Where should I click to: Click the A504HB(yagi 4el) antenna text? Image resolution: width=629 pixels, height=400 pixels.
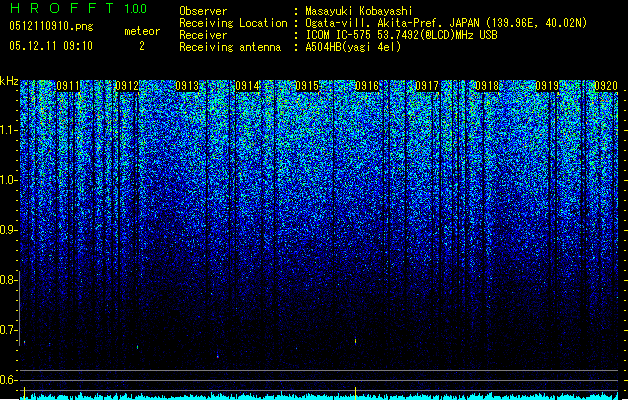tap(353, 47)
